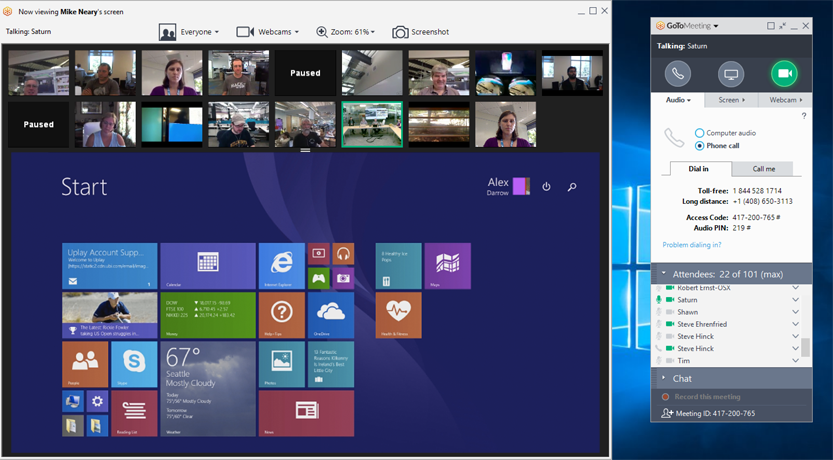Open the PC settings gear tile
Image resolution: width=833 pixels, height=460 pixels.
click(x=97, y=402)
